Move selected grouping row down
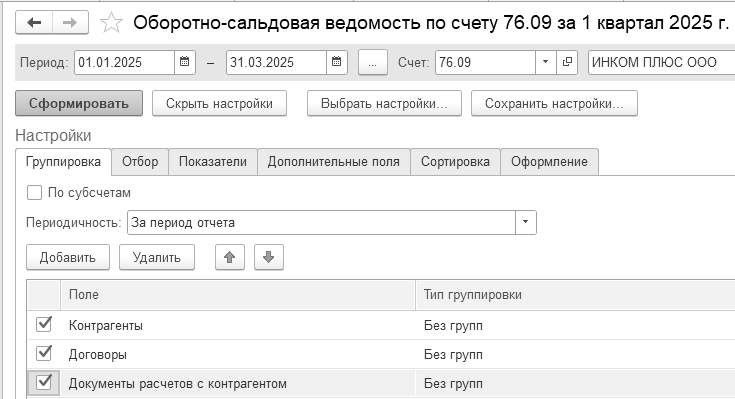 coord(269,257)
